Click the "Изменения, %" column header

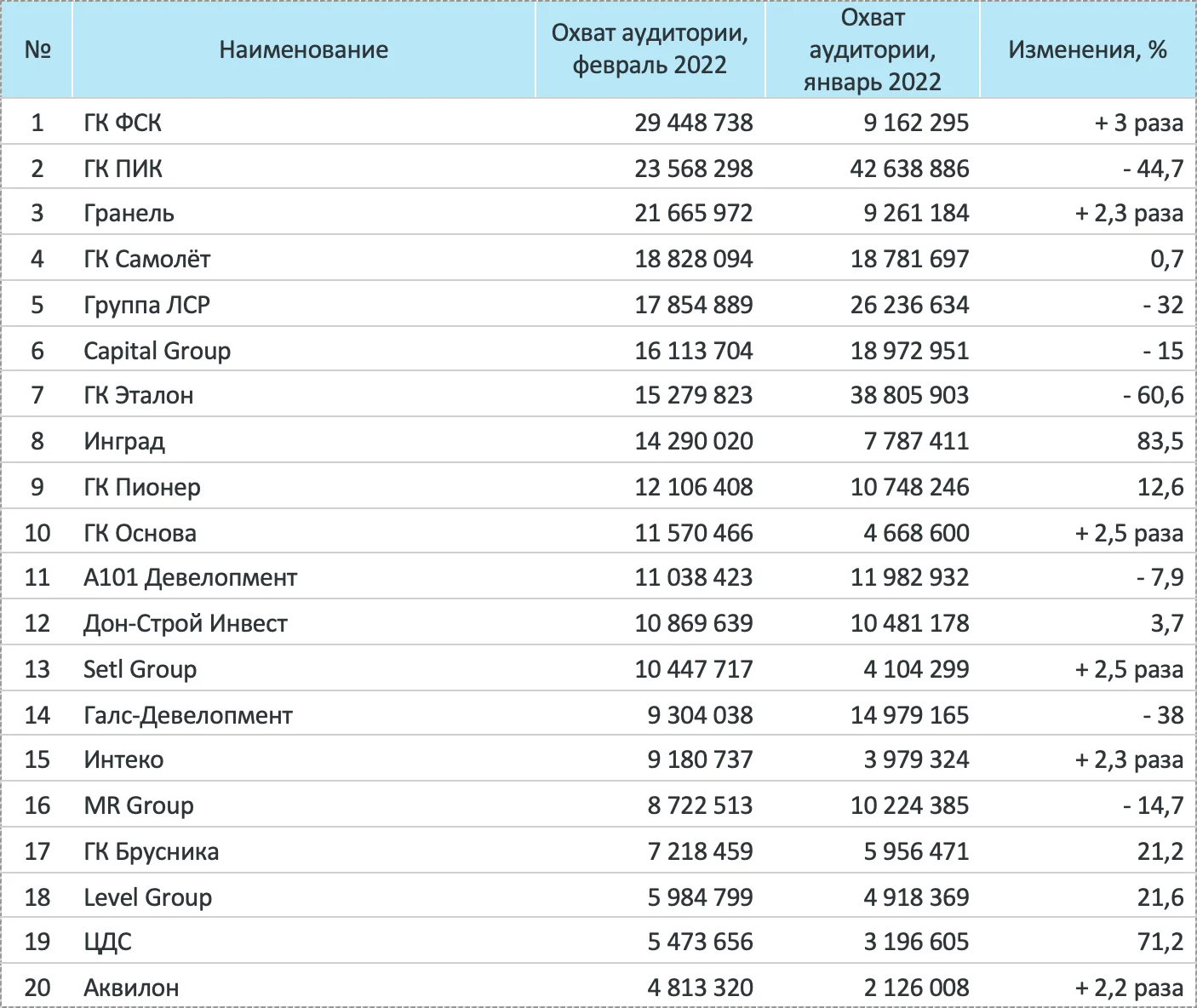tap(1087, 49)
